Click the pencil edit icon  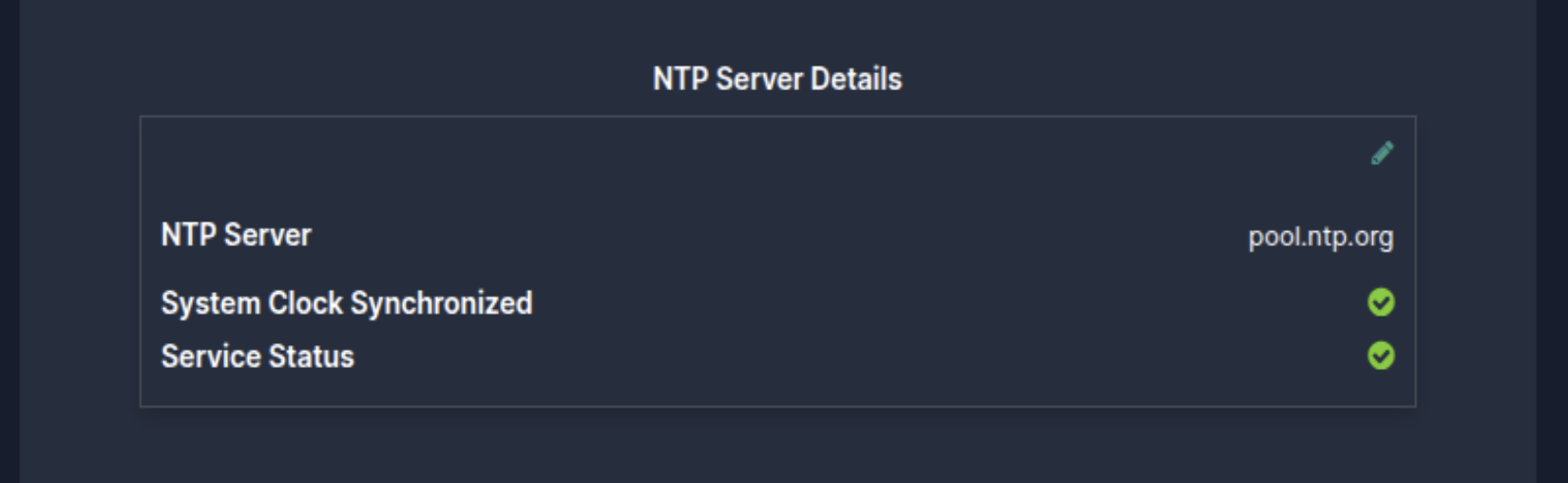click(1382, 153)
